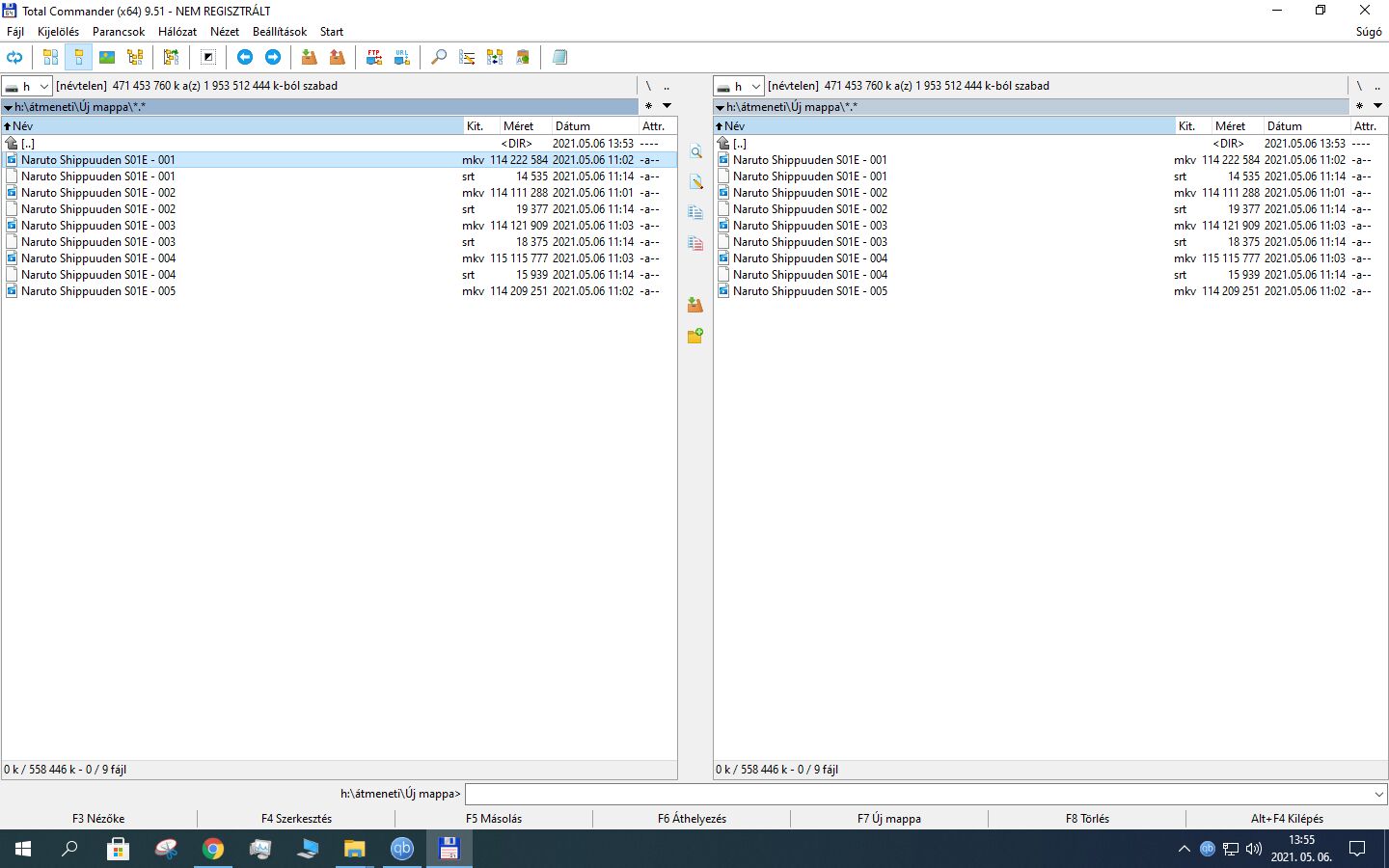Click the F3 Nézőke button

click(98, 819)
